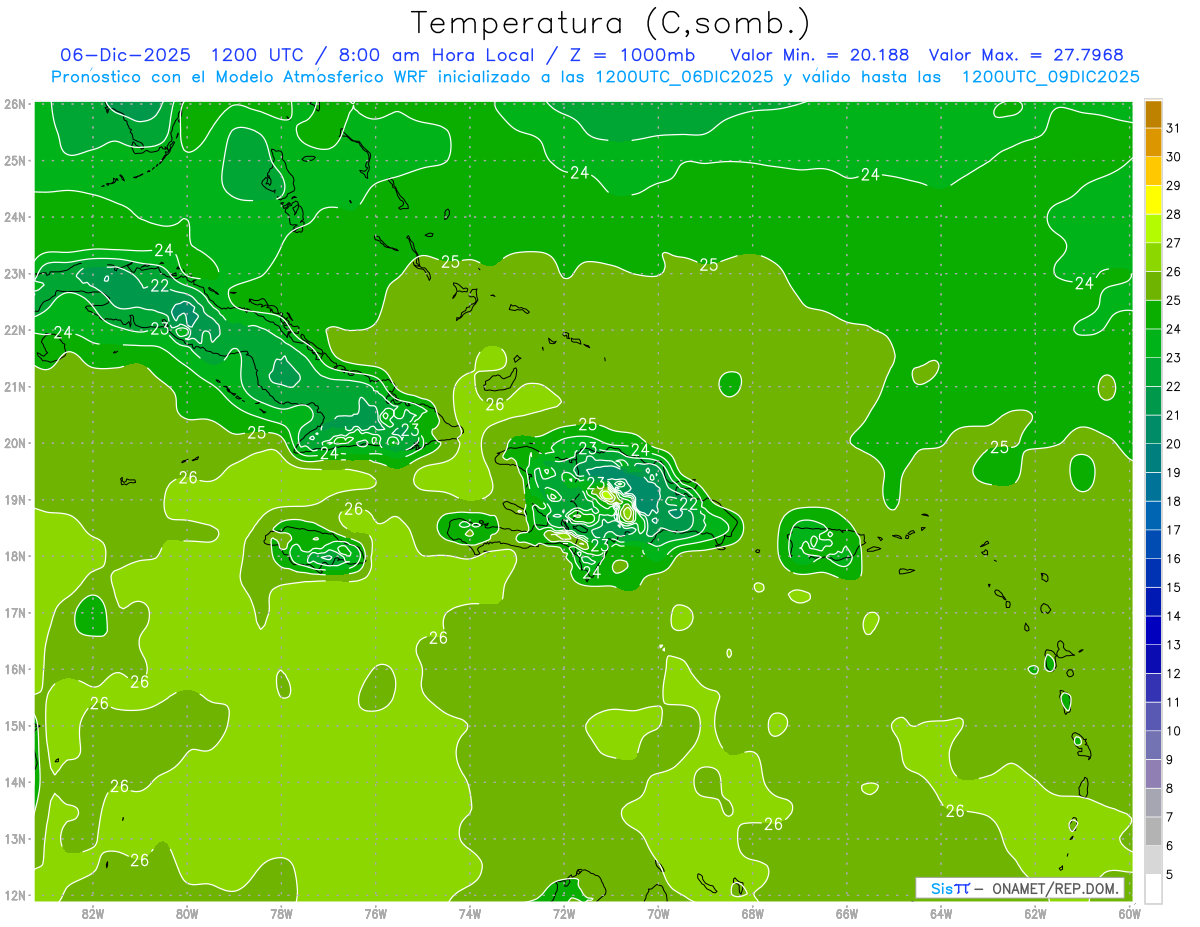
Task: Click the "66W" longitude axis label
Action: (x=847, y=913)
